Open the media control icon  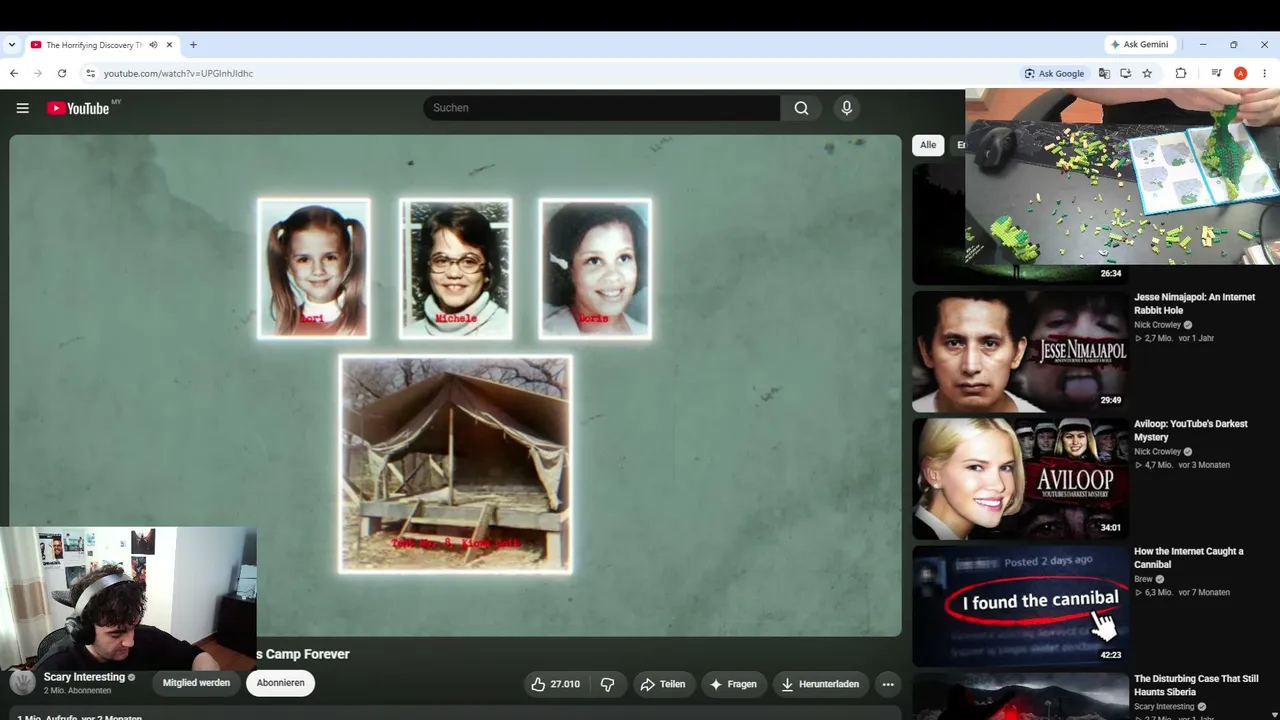[x=1216, y=73]
